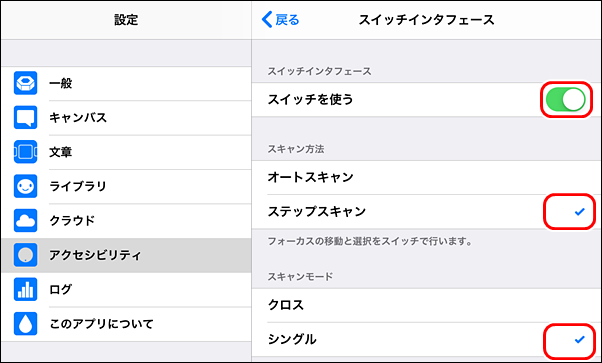Open 一般 settings menu item
602x363 pixels.
126,83
